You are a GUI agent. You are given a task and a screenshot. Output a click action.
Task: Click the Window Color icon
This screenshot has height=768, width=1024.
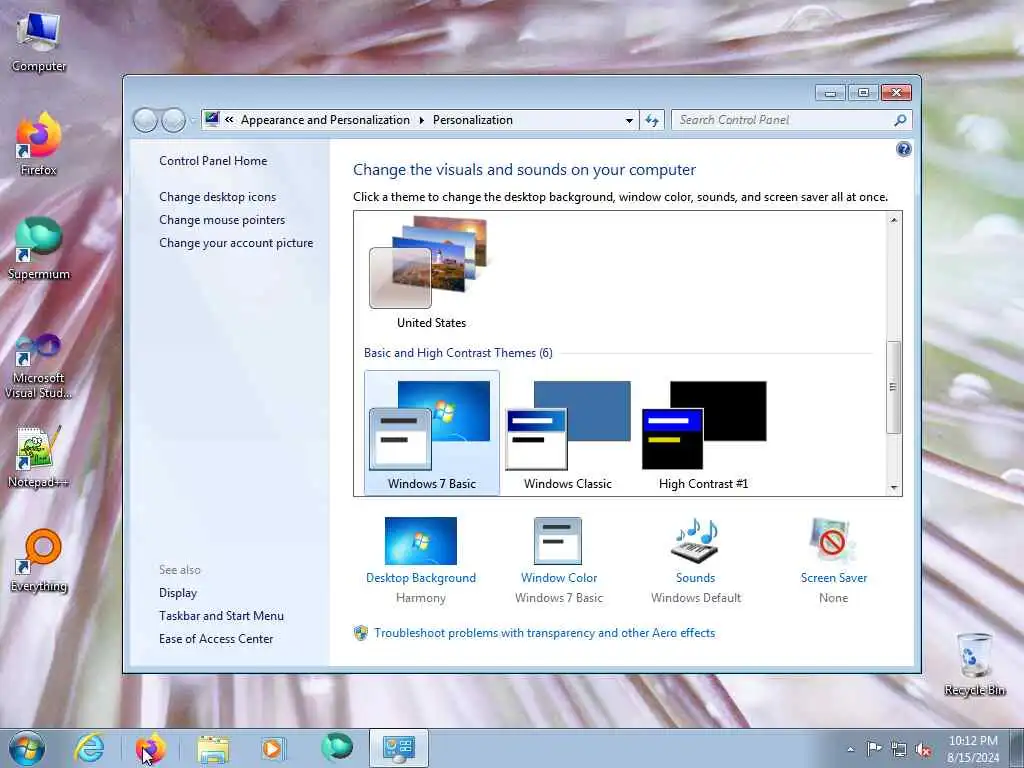(x=558, y=541)
